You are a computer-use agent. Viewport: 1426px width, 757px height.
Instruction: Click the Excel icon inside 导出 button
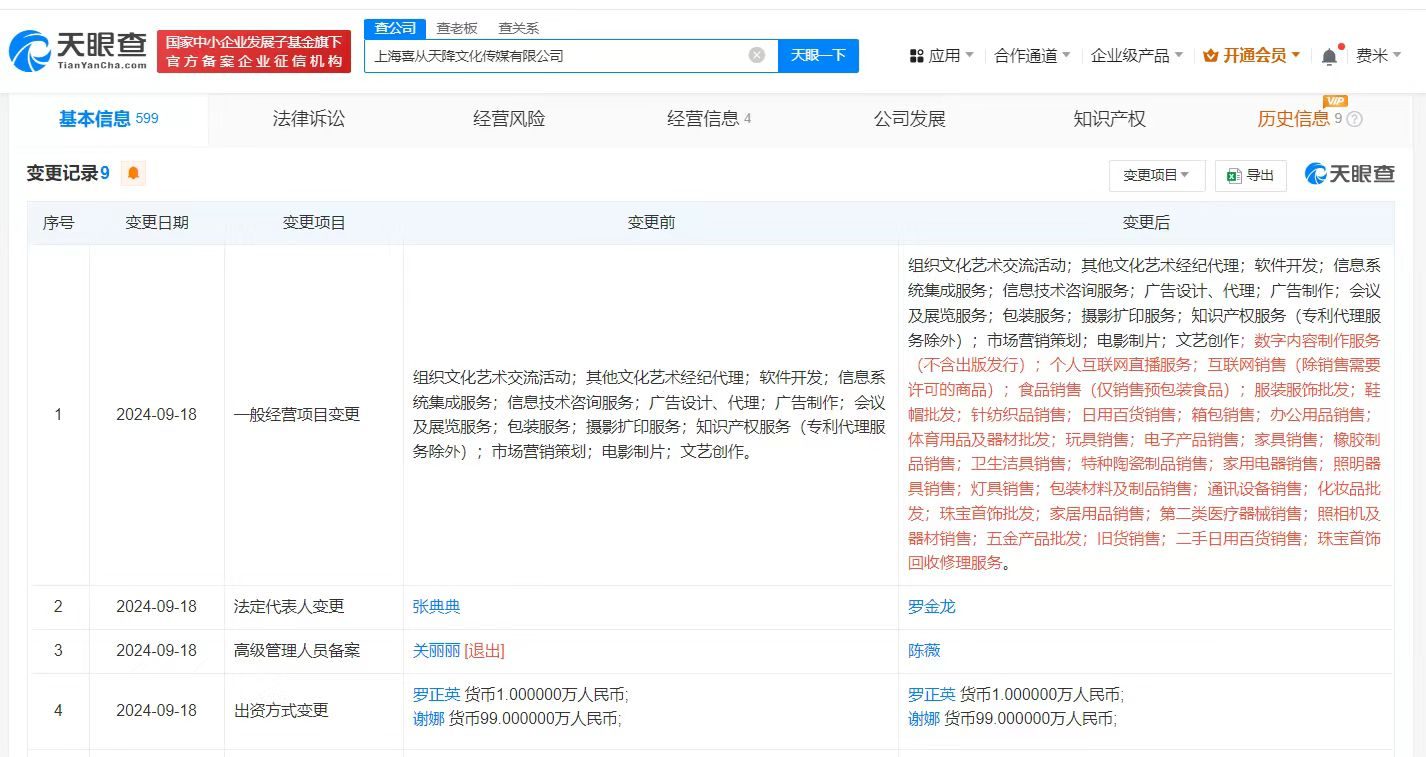(x=1233, y=173)
